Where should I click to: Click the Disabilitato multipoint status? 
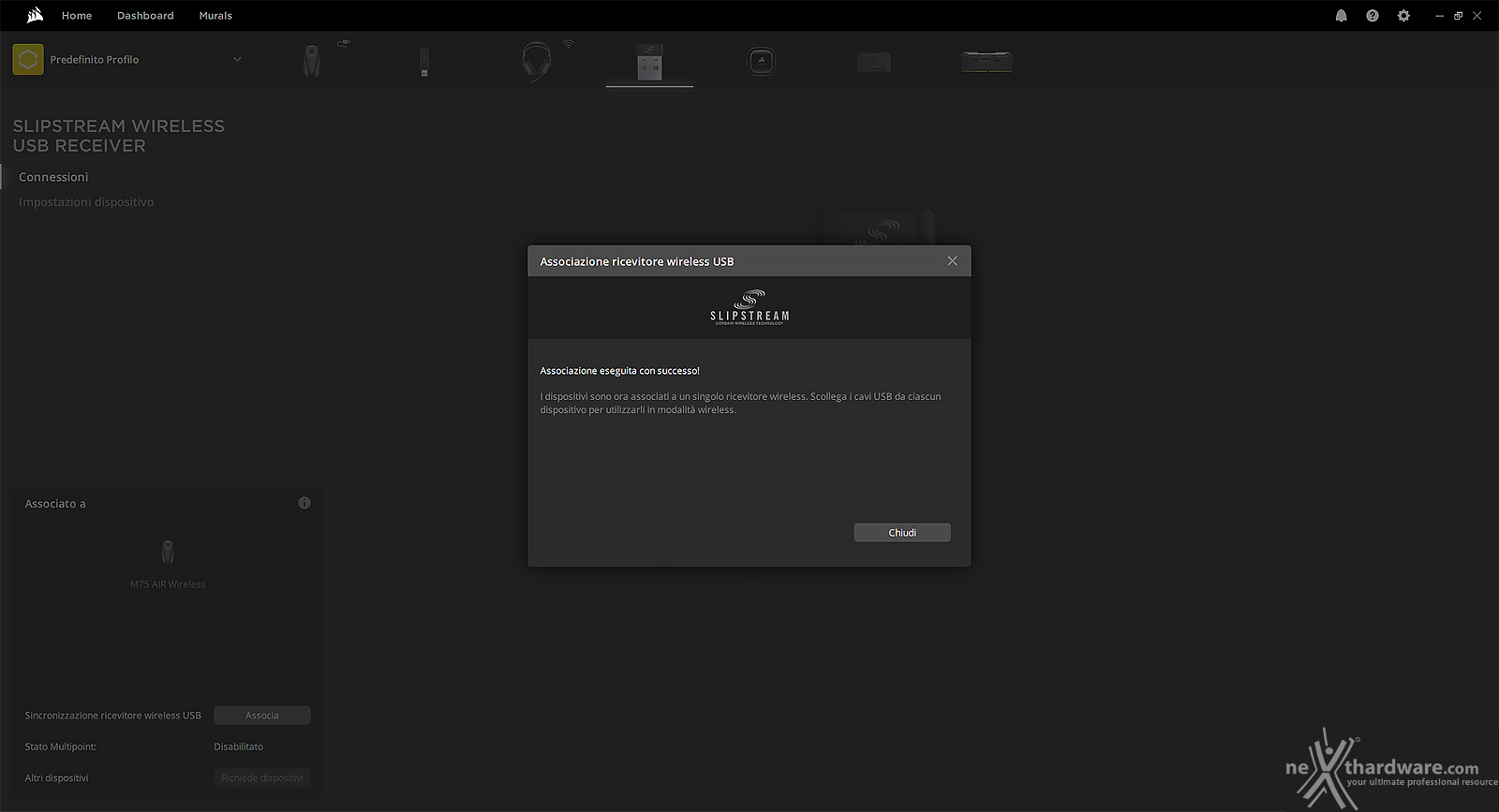coord(238,747)
